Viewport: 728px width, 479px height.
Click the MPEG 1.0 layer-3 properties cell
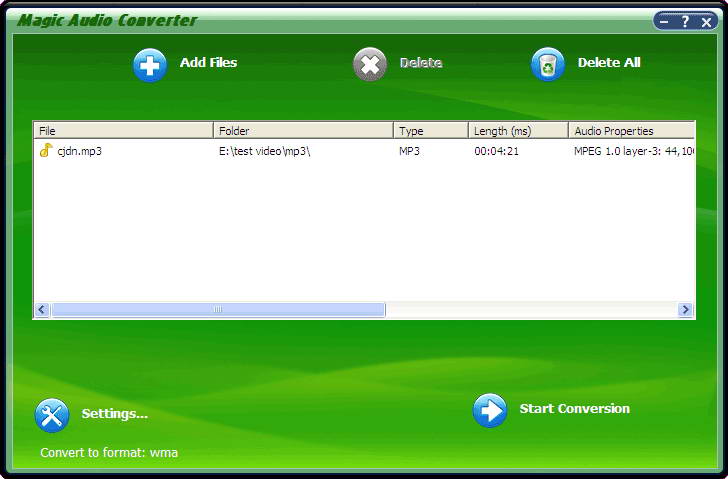click(634, 151)
